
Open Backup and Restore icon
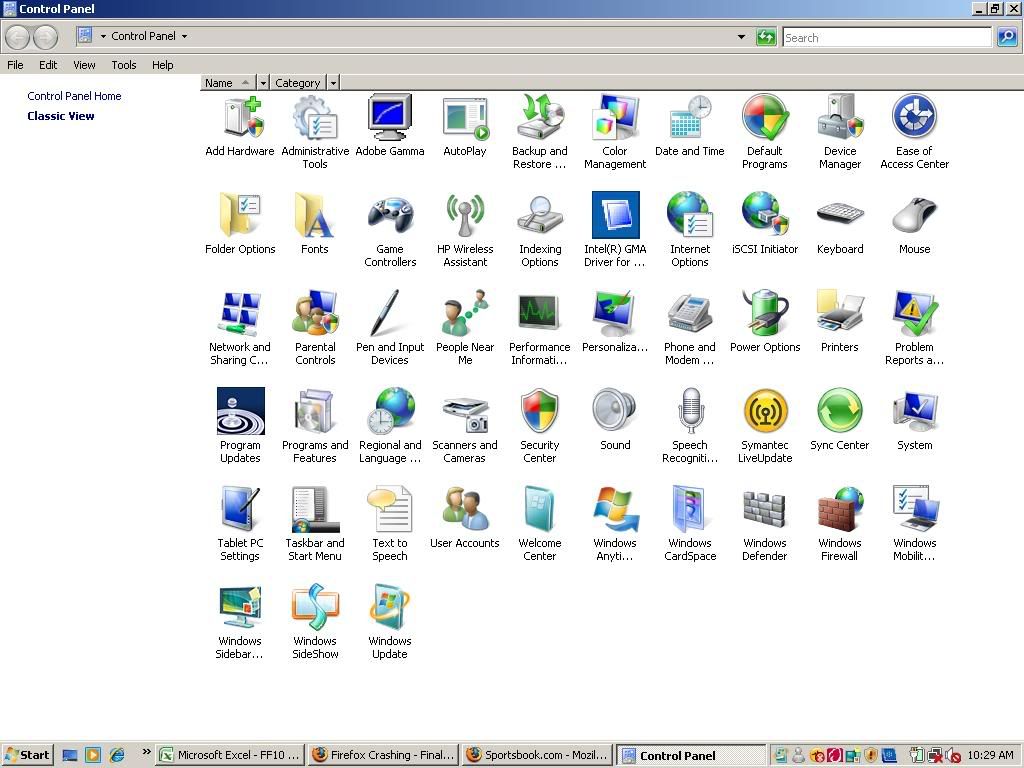[x=540, y=118]
